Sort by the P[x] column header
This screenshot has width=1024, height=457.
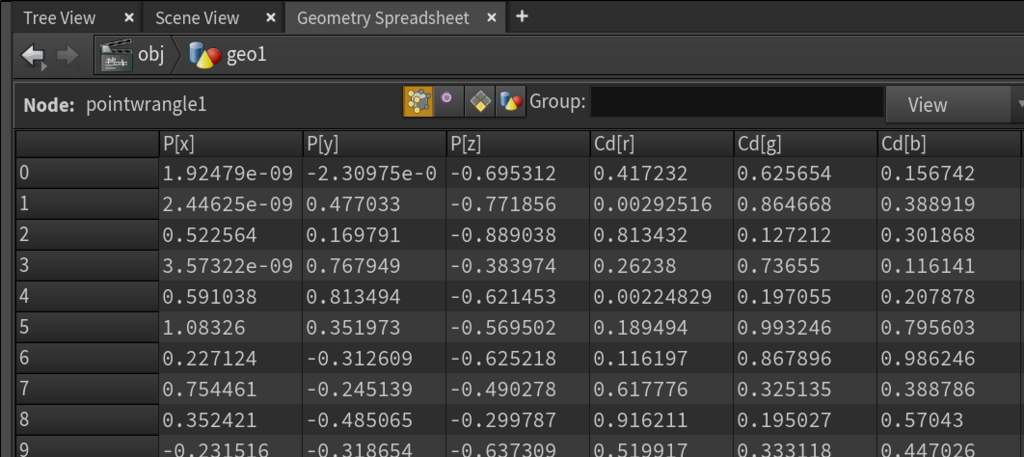231,144
